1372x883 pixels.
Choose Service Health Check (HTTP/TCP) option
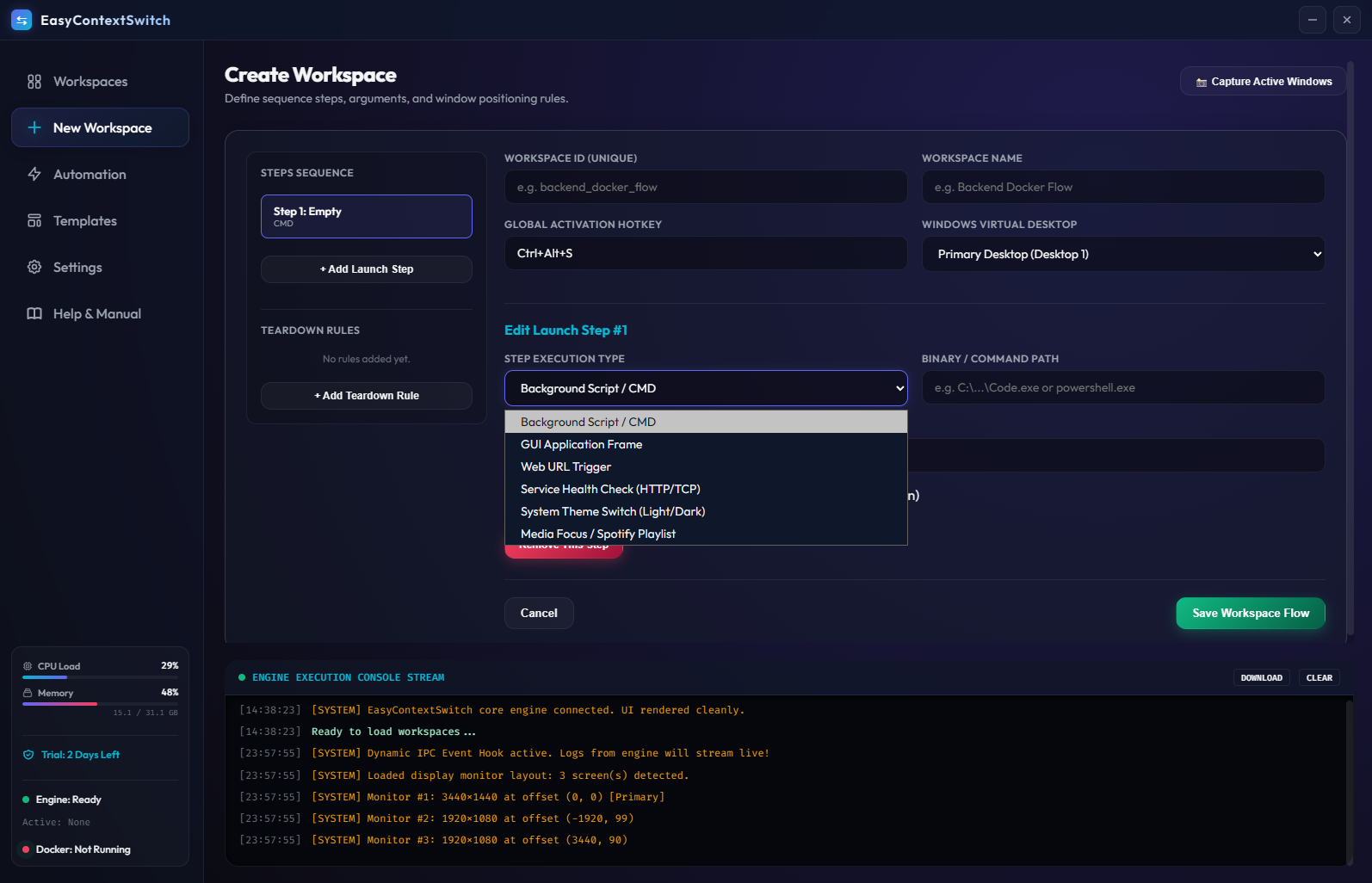706,489
